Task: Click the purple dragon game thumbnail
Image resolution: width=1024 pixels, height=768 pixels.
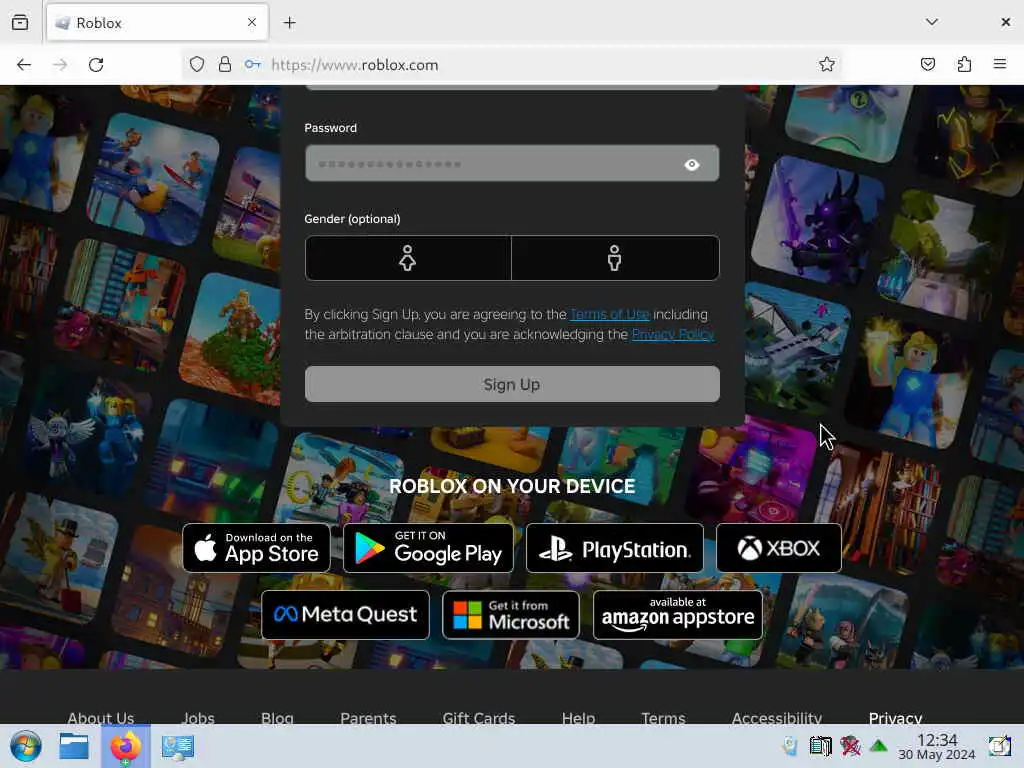Action: [x=817, y=219]
